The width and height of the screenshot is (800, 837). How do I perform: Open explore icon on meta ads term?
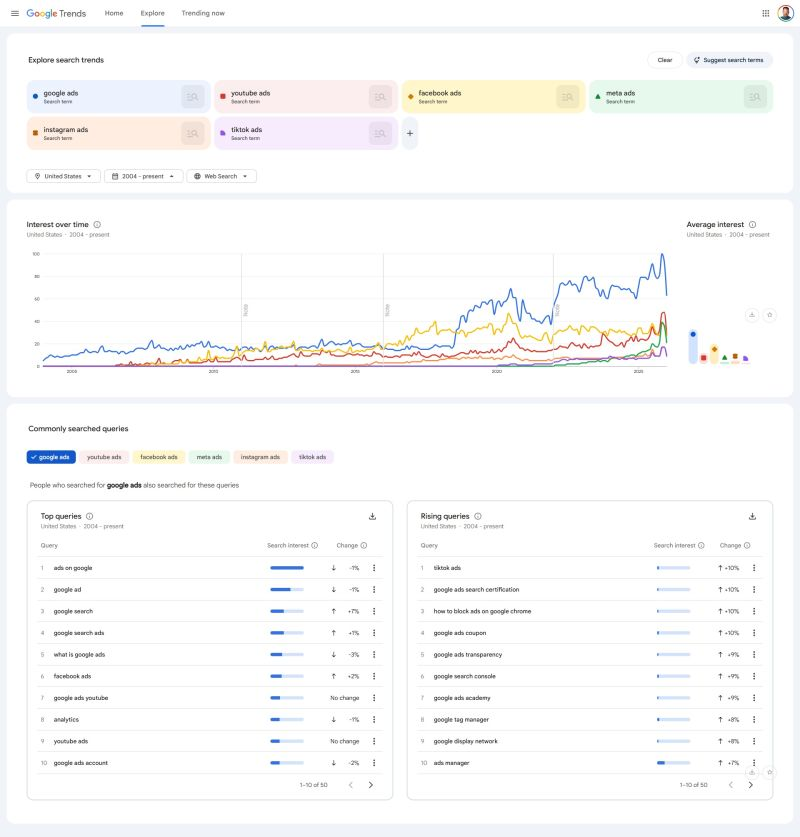[x=755, y=97]
